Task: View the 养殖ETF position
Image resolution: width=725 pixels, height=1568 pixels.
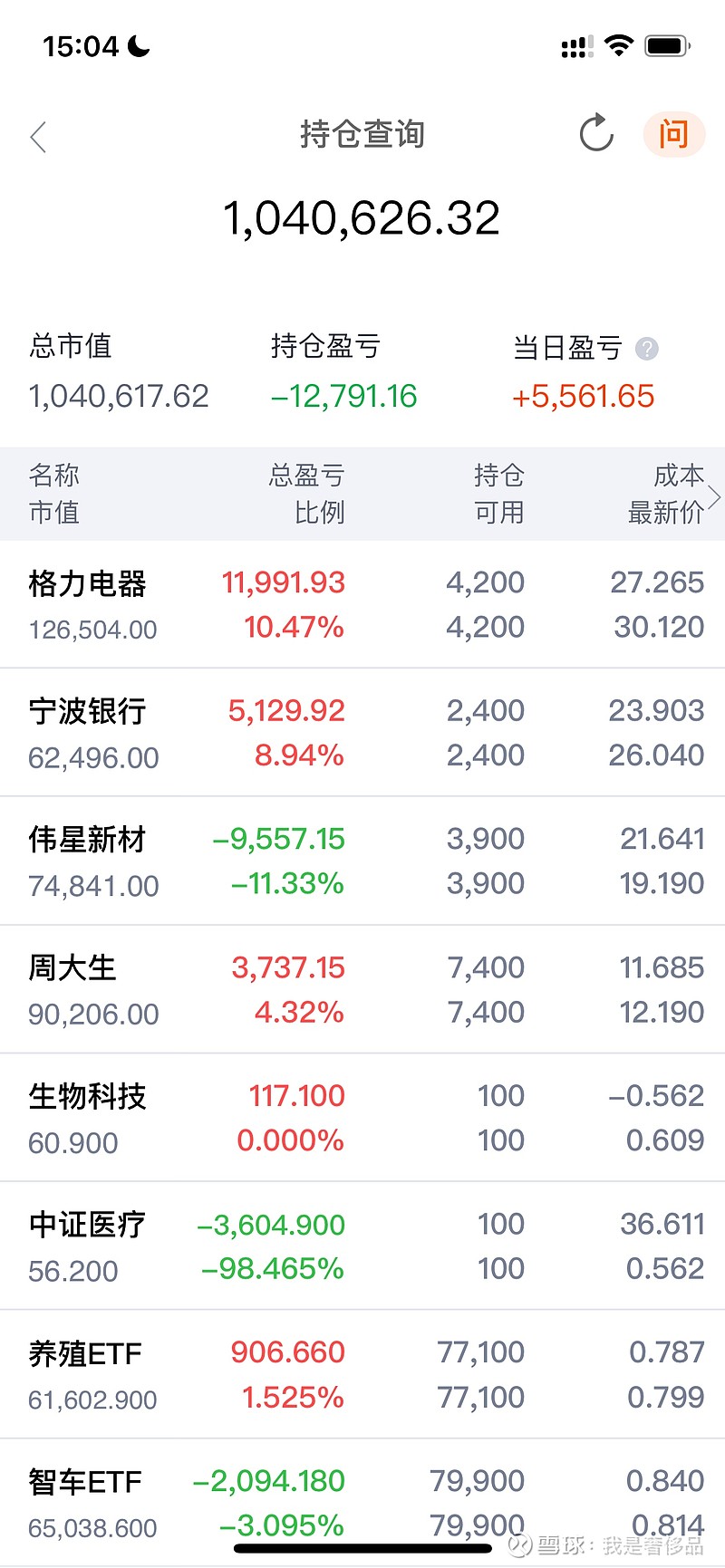Action: tap(362, 1375)
